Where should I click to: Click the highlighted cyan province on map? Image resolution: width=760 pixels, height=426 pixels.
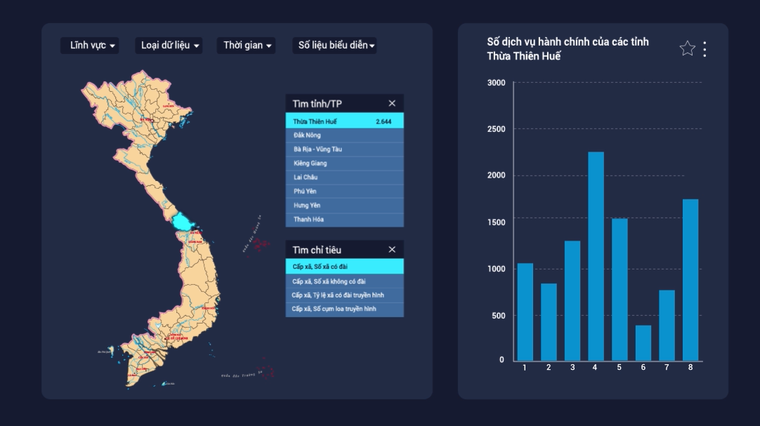click(x=184, y=222)
